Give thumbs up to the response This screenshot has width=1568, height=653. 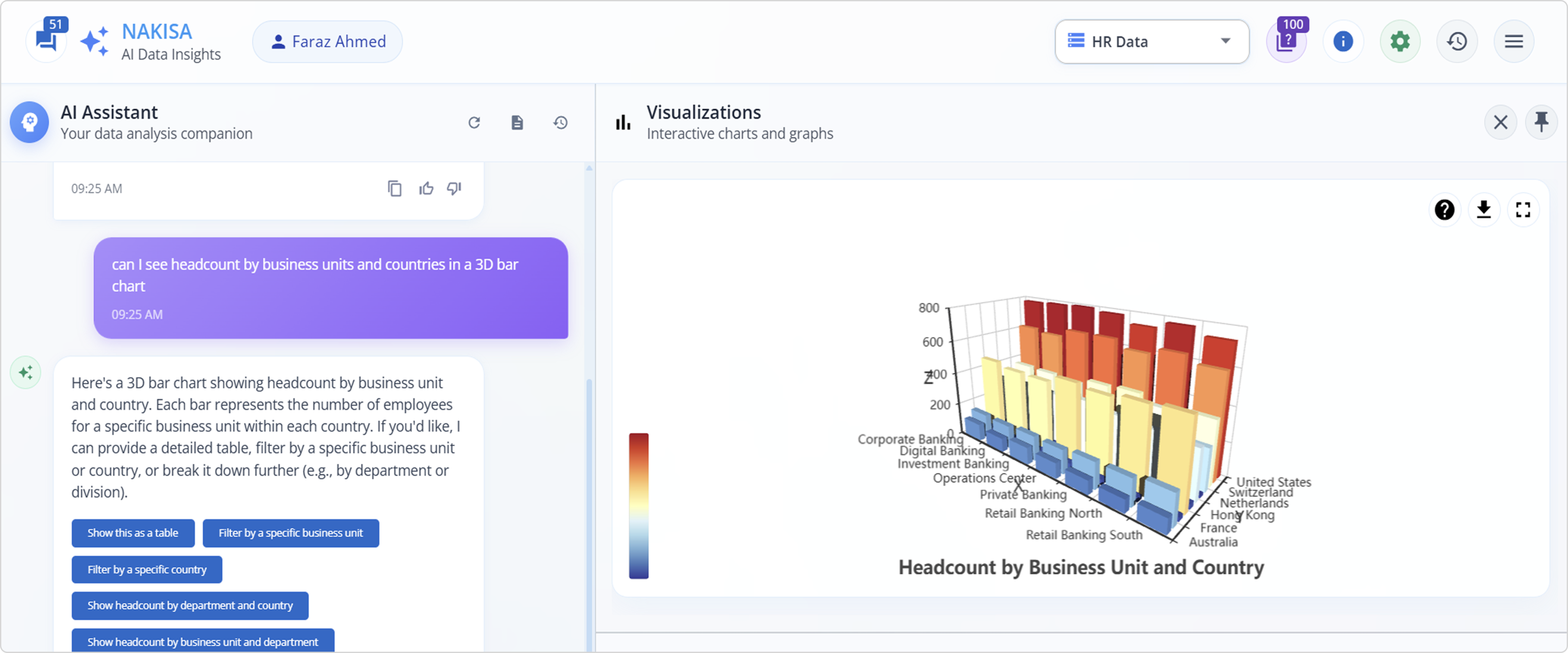tap(426, 189)
